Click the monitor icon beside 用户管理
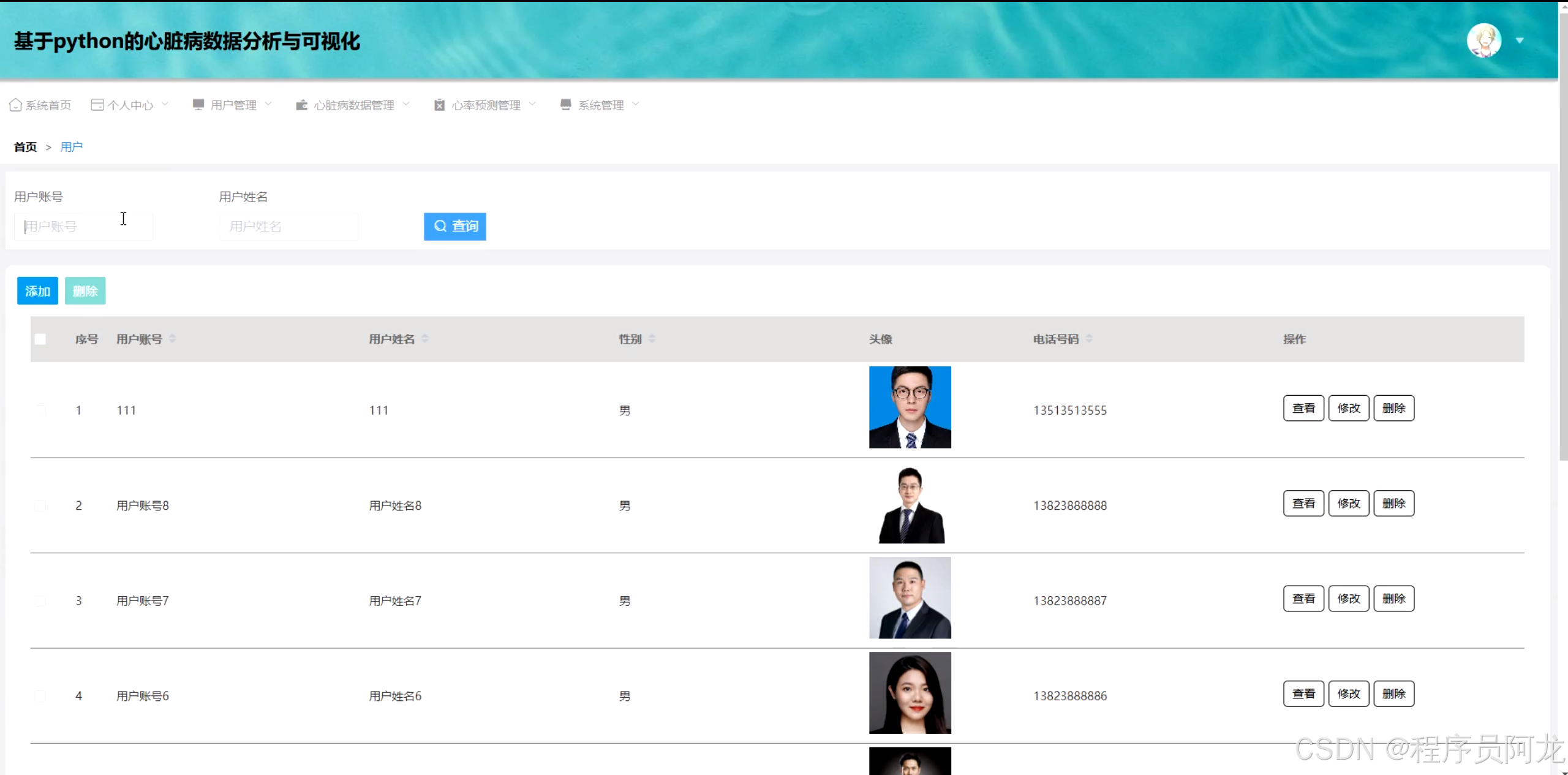Viewport: 1568px width, 775px height. [198, 105]
